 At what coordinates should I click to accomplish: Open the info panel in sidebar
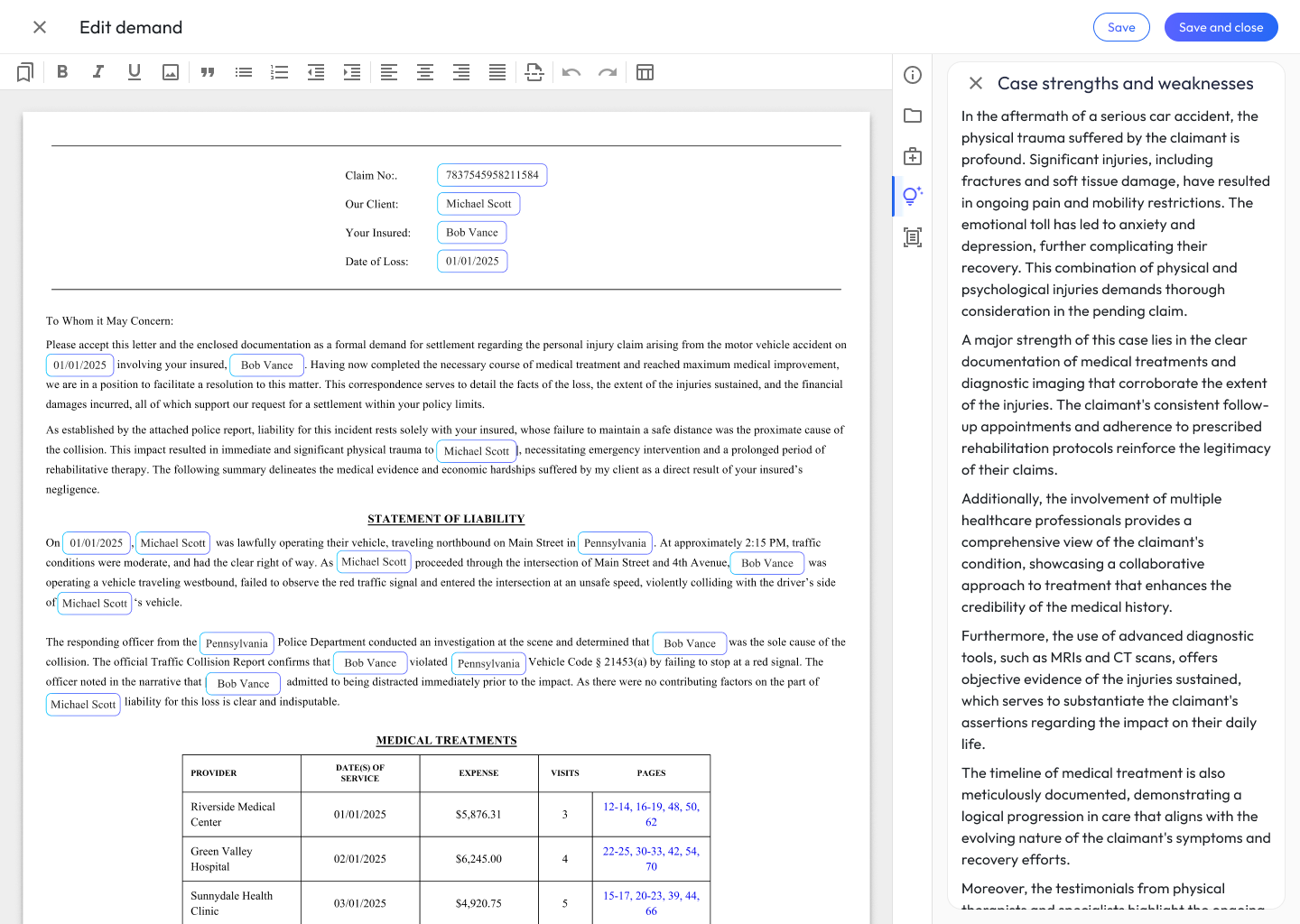(x=913, y=75)
